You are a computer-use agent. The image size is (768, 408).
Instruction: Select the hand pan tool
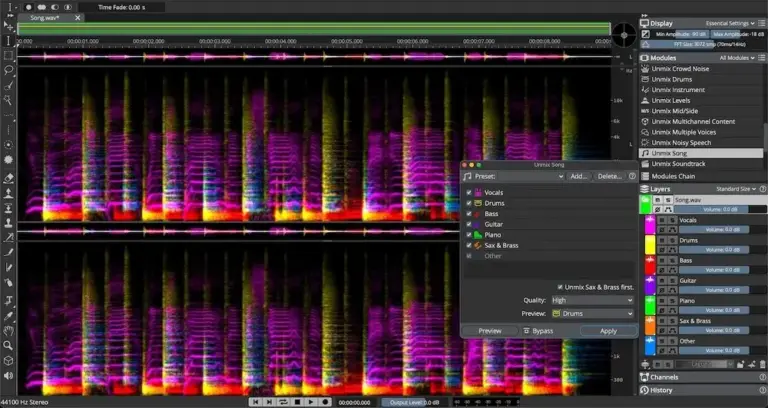point(8,331)
